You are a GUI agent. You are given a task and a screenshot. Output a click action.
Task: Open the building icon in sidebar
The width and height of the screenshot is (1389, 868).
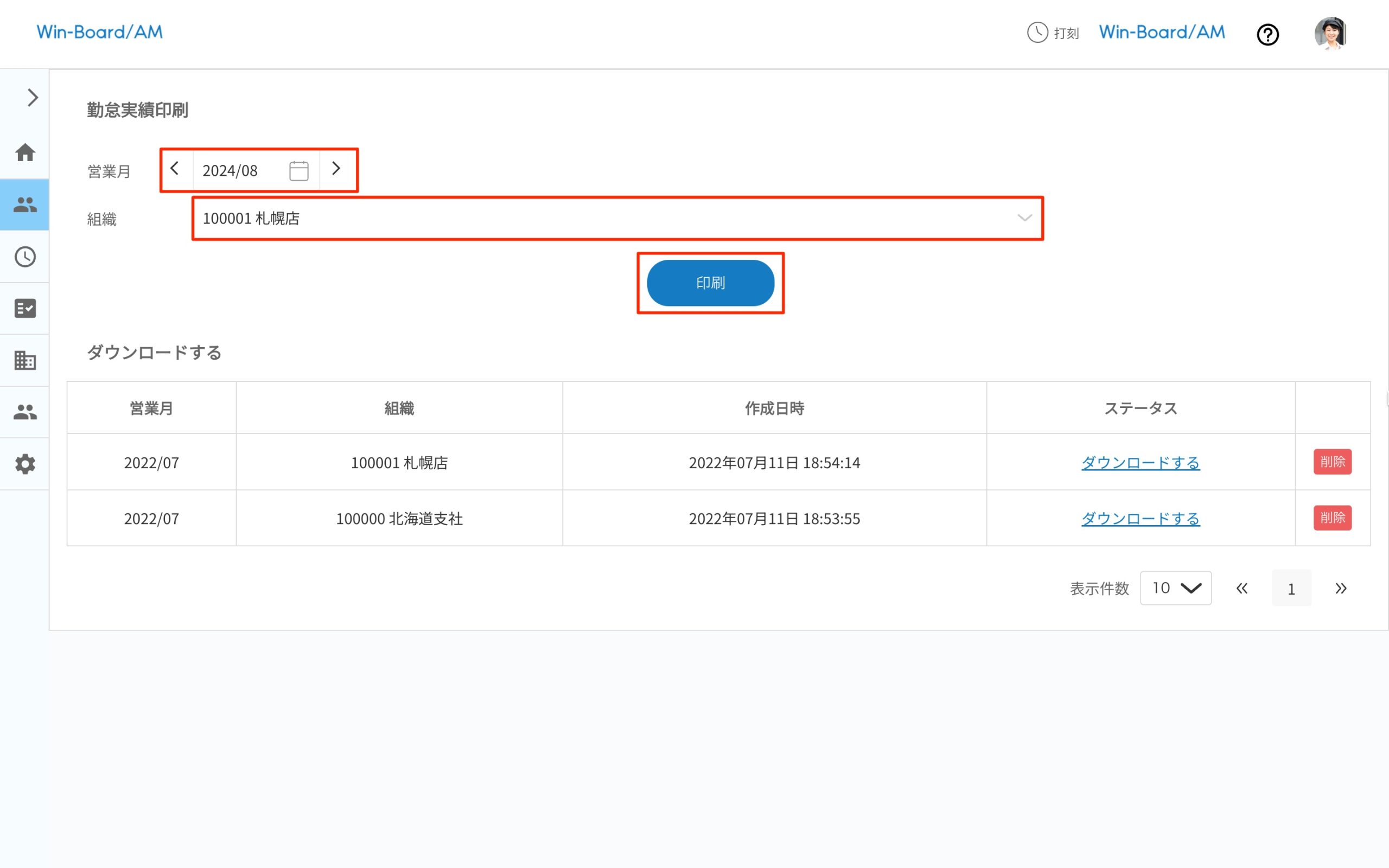(x=24, y=361)
